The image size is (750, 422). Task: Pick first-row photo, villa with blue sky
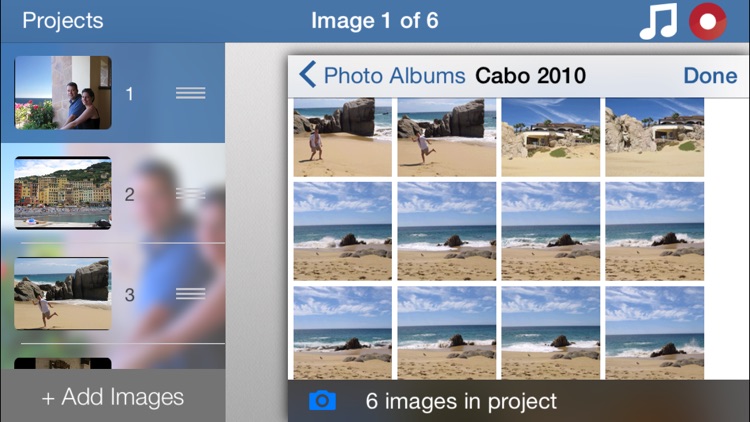551,138
